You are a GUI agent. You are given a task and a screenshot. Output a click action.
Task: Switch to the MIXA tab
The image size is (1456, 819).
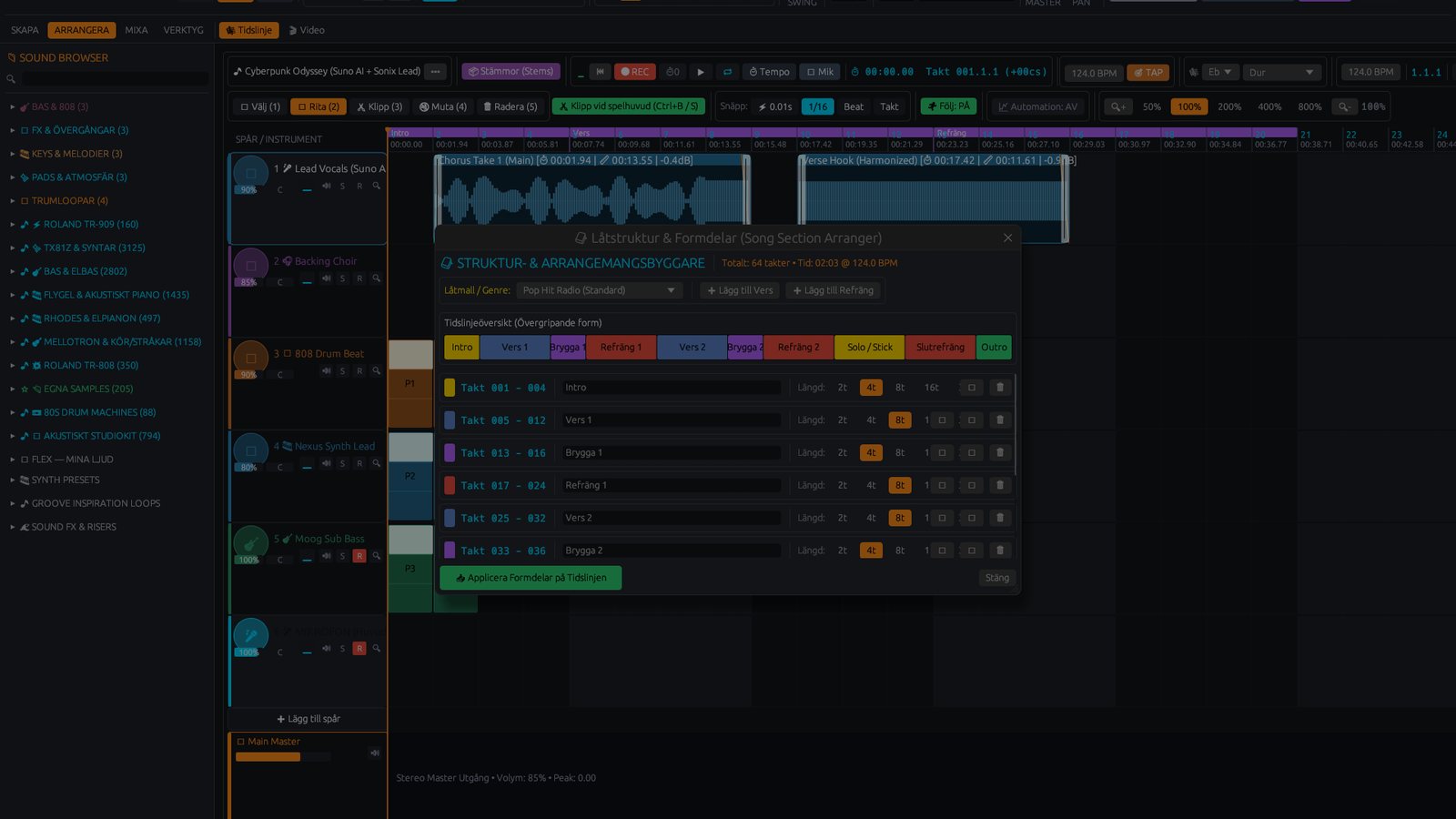coord(136,30)
